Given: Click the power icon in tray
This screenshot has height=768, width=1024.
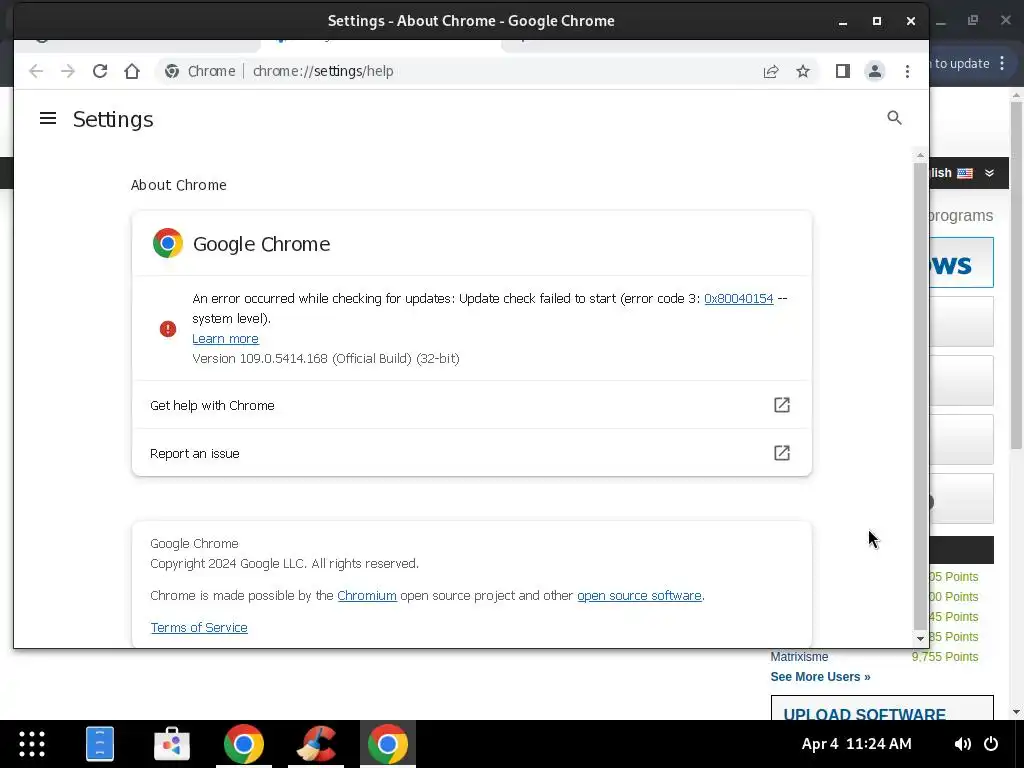Looking at the screenshot, I should point(991,744).
